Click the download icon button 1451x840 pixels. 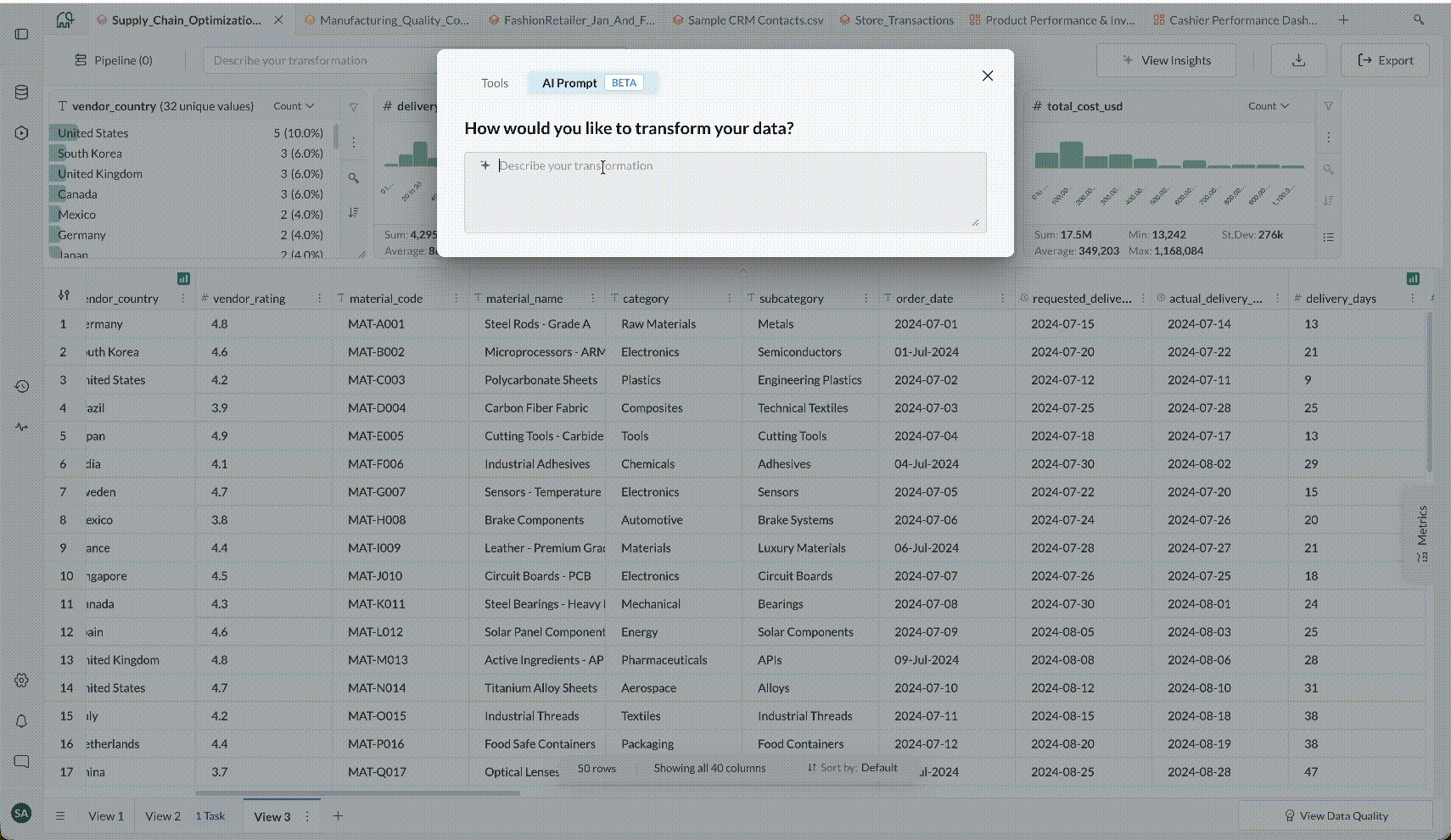click(x=1298, y=60)
